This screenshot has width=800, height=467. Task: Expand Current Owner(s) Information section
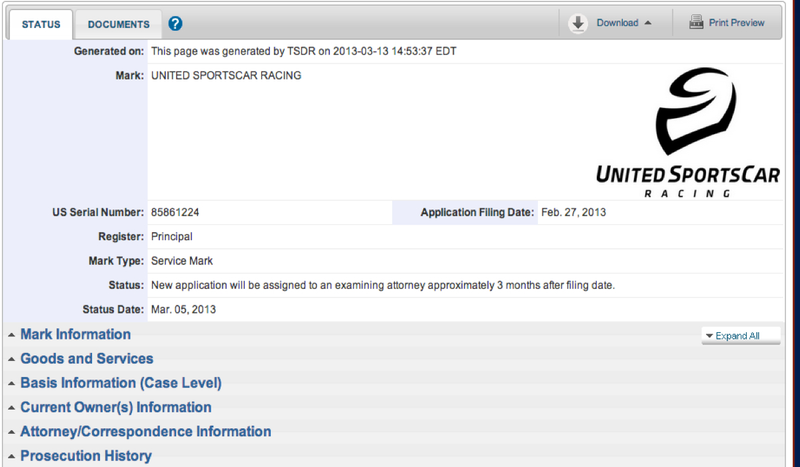(x=116, y=407)
